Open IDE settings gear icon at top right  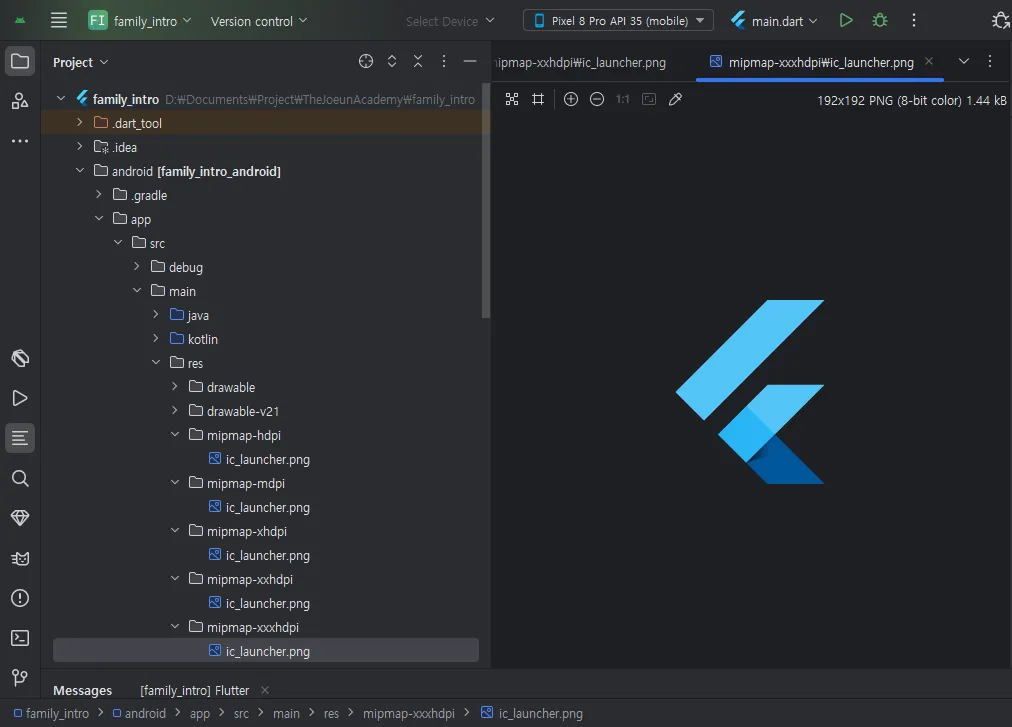click(x=1001, y=21)
